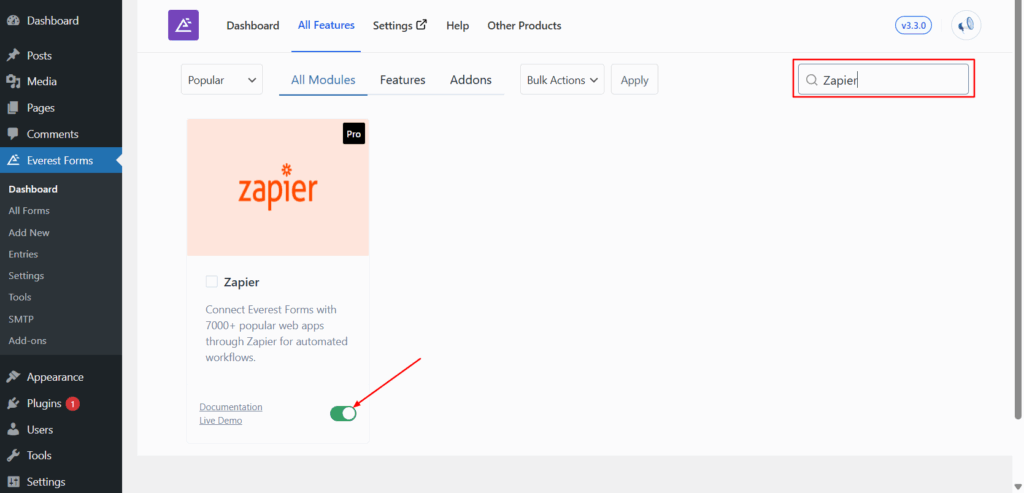Viewport: 1024px width, 493px height.
Task: Check the Zapier module checkbox
Action: [x=212, y=281]
